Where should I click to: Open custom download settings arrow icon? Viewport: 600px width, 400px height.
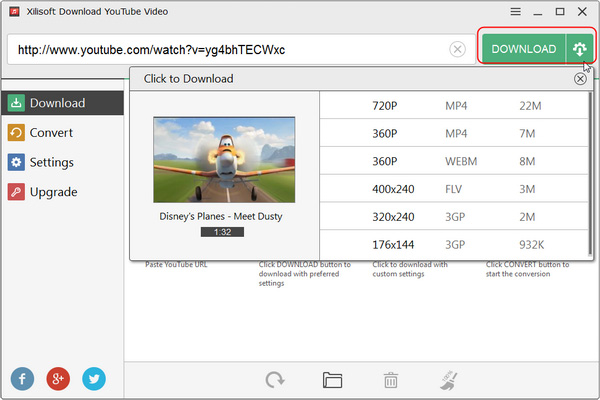point(580,49)
